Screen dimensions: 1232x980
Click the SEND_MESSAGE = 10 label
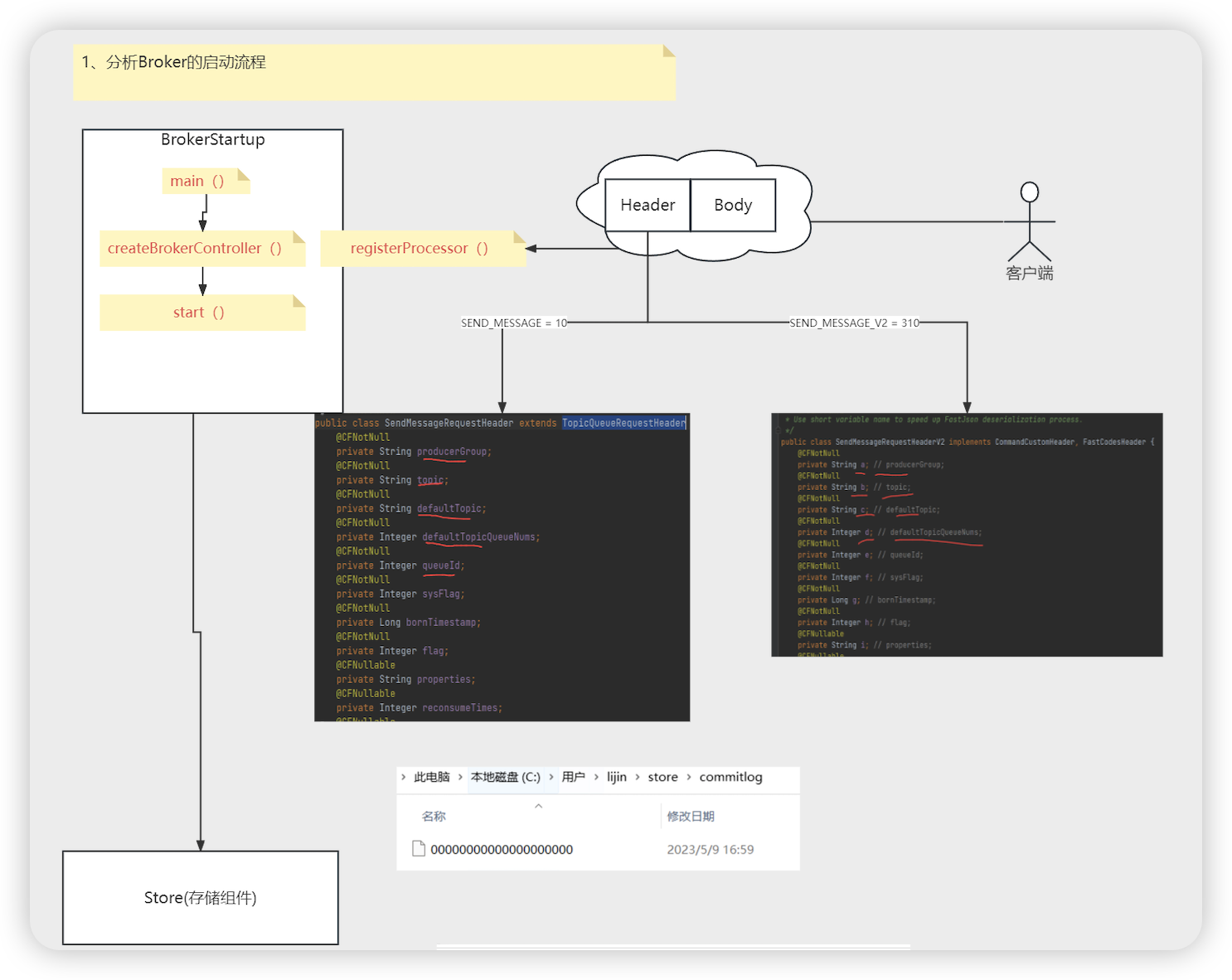coord(514,323)
